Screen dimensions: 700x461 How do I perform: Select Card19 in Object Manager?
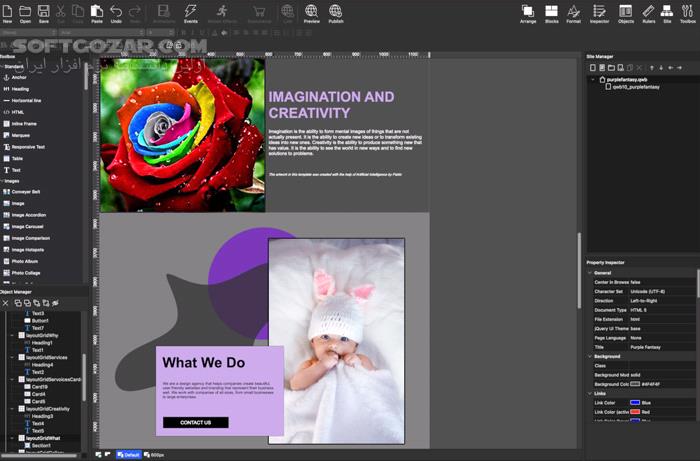[x=36, y=387]
